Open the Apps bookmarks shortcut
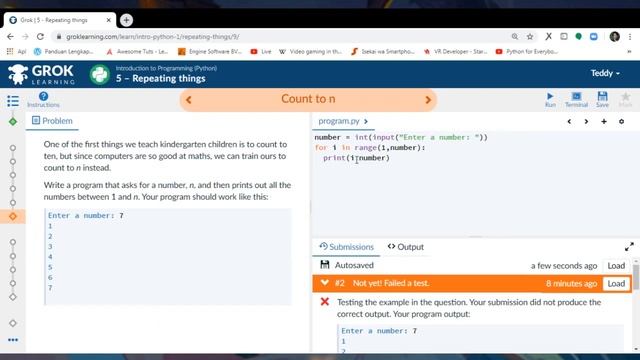The image size is (640, 360). coord(16,51)
